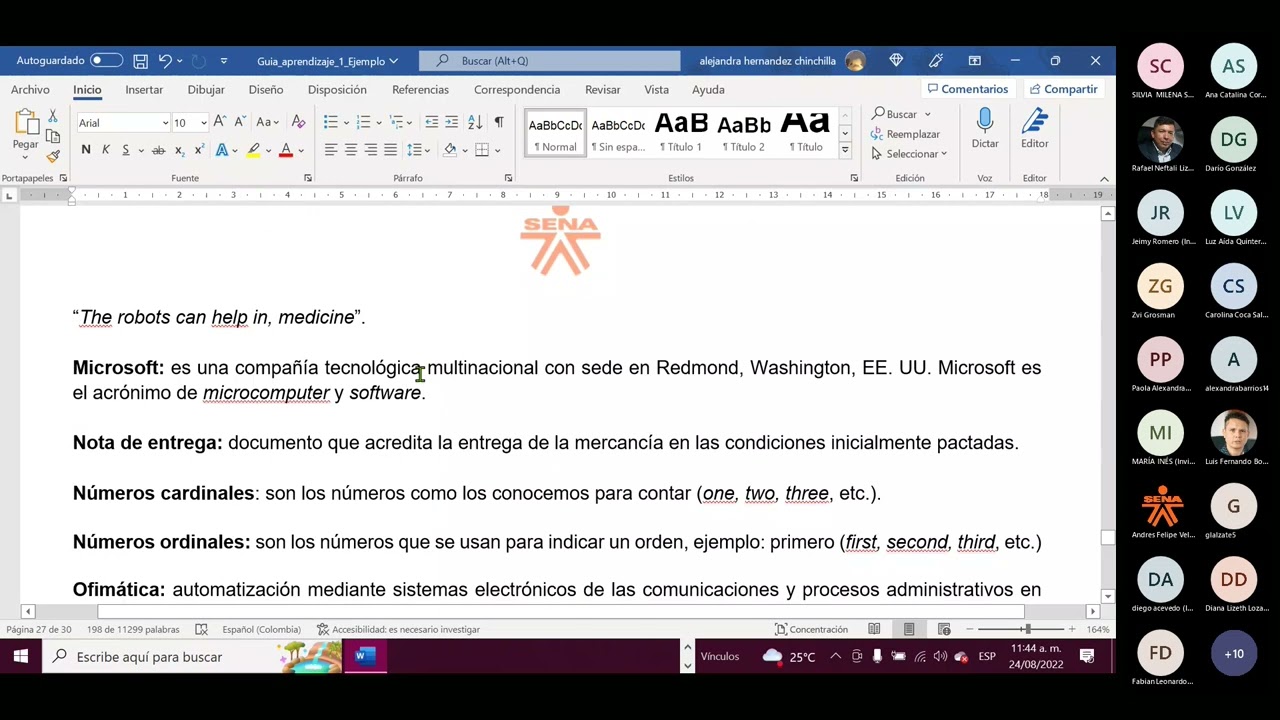Open the Referencias tab
Screen dimensions: 1280x720
[x=420, y=89]
